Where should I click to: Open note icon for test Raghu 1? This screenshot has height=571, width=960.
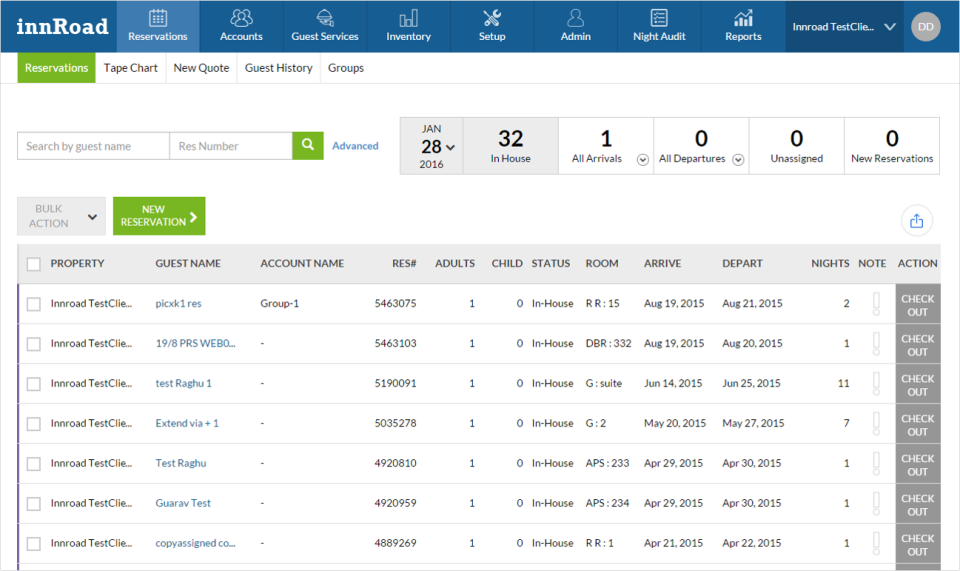pos(876,384)
